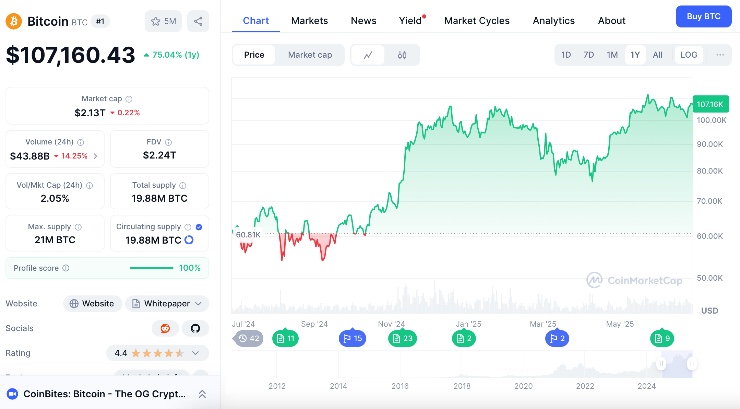Click the Volume (24h) info icon
740x409 pixels.
point(81,142)
